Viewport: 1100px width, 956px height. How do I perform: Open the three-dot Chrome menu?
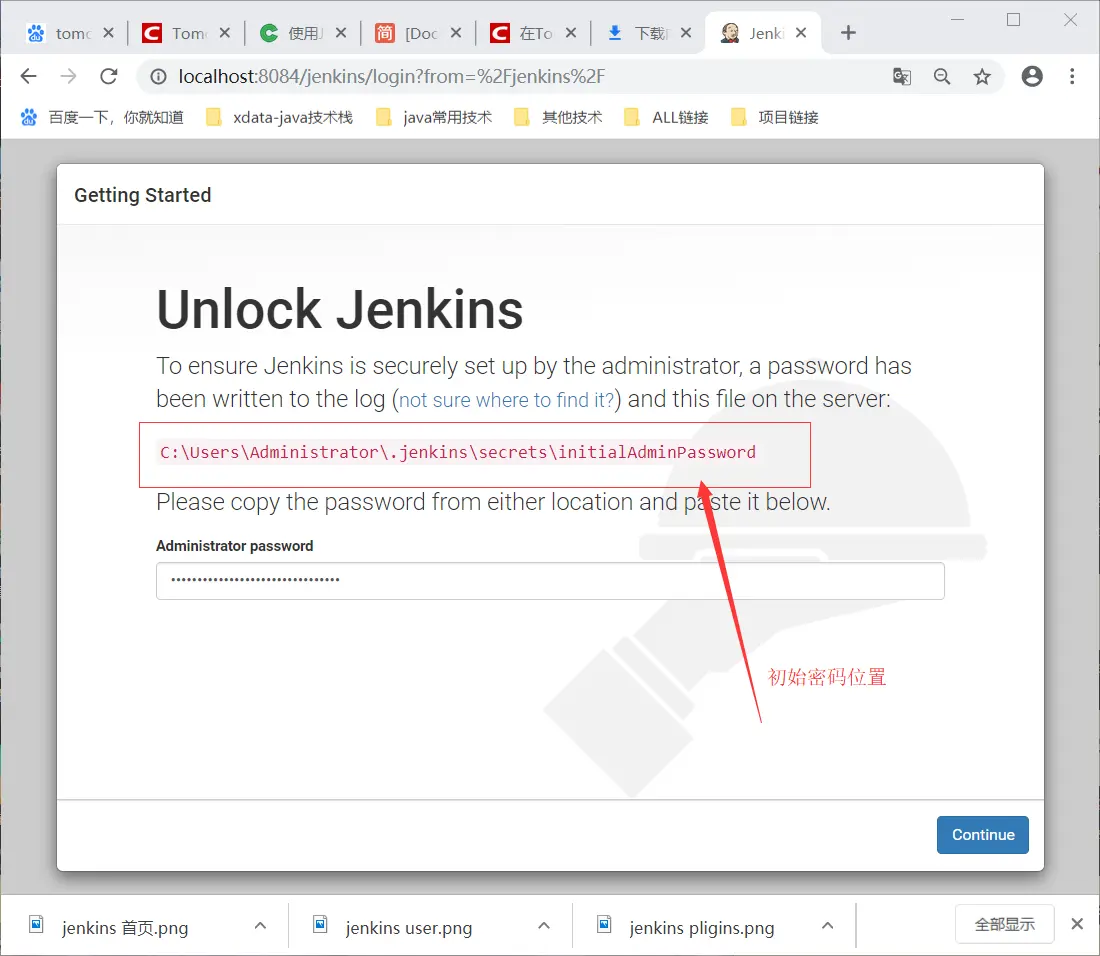pos(1071,76)
